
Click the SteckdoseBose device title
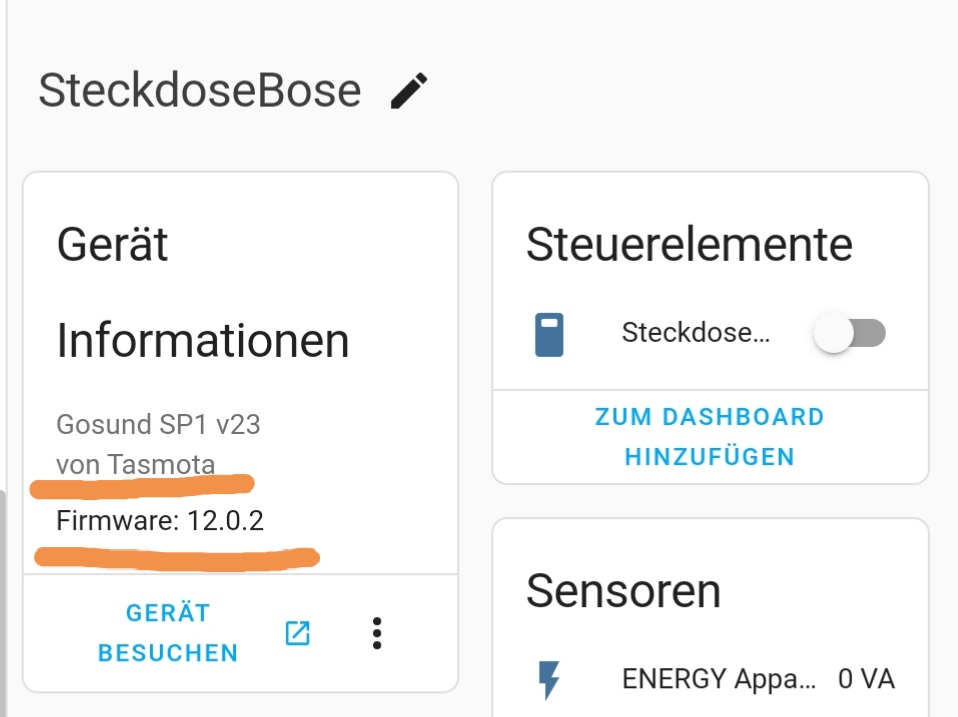point(200,91)
